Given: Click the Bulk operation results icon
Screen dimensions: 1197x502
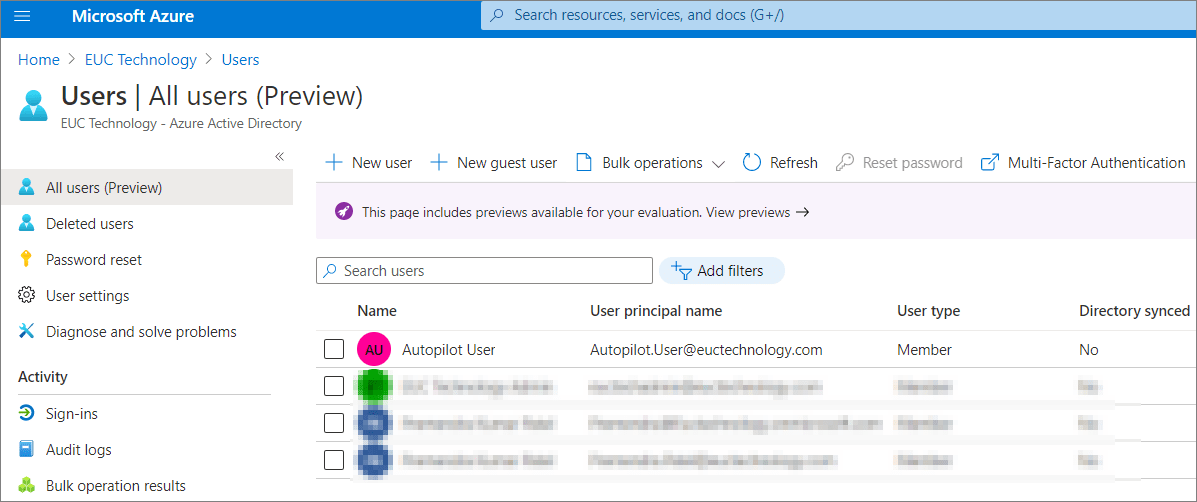Looking at the screenshot, I should pos(27,485).
